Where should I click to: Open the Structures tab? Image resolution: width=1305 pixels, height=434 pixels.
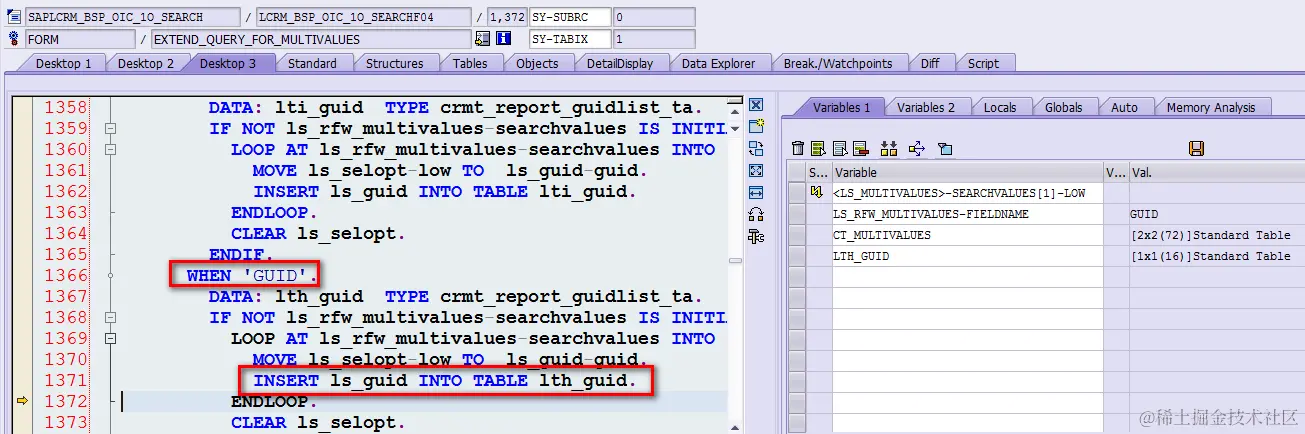(x=394, y=63)
